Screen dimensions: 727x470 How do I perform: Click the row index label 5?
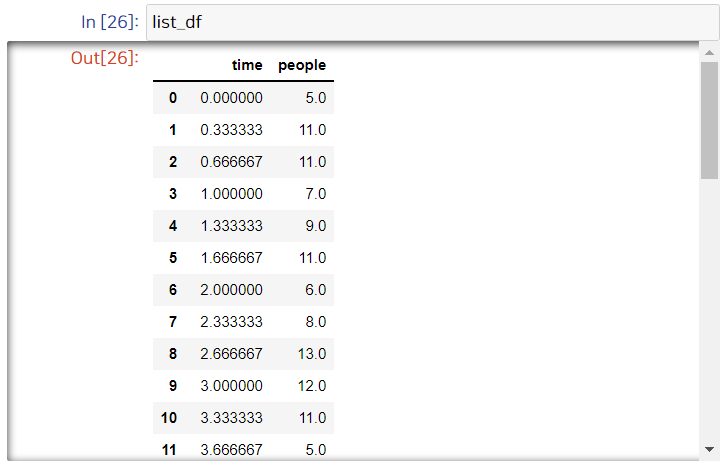173,258
